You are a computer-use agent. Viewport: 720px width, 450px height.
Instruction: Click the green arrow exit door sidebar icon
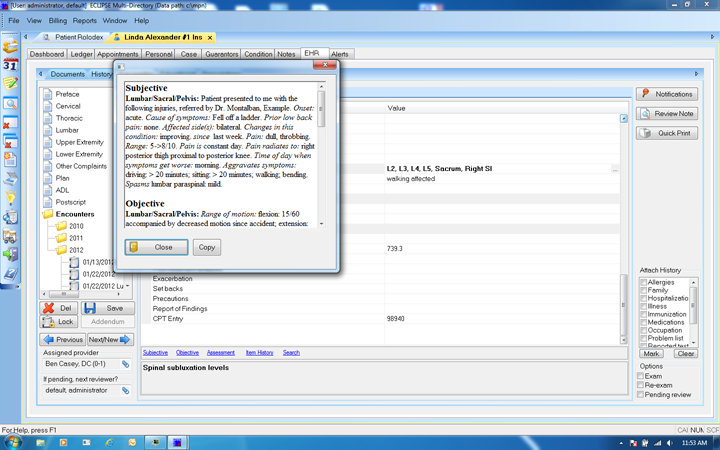(10, 255)
